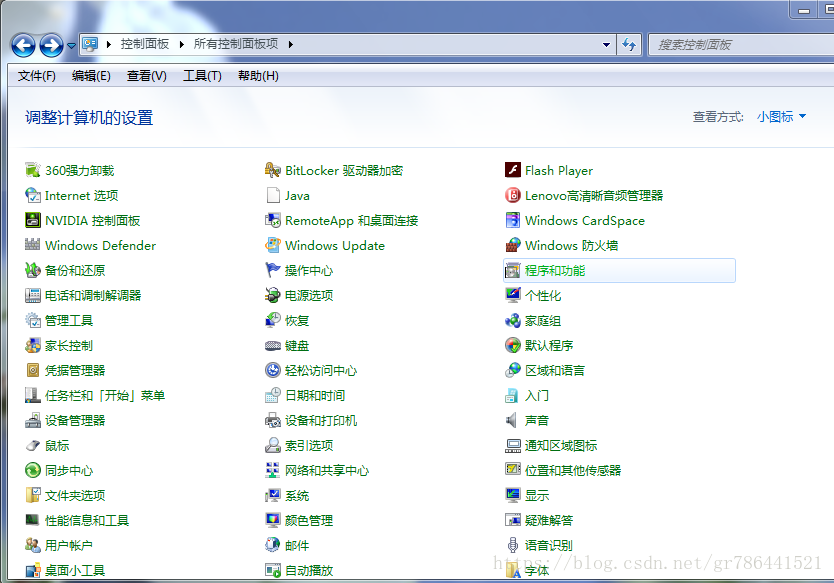Open the 语音识别 link

pyautogui.click(x=549, y=545)
